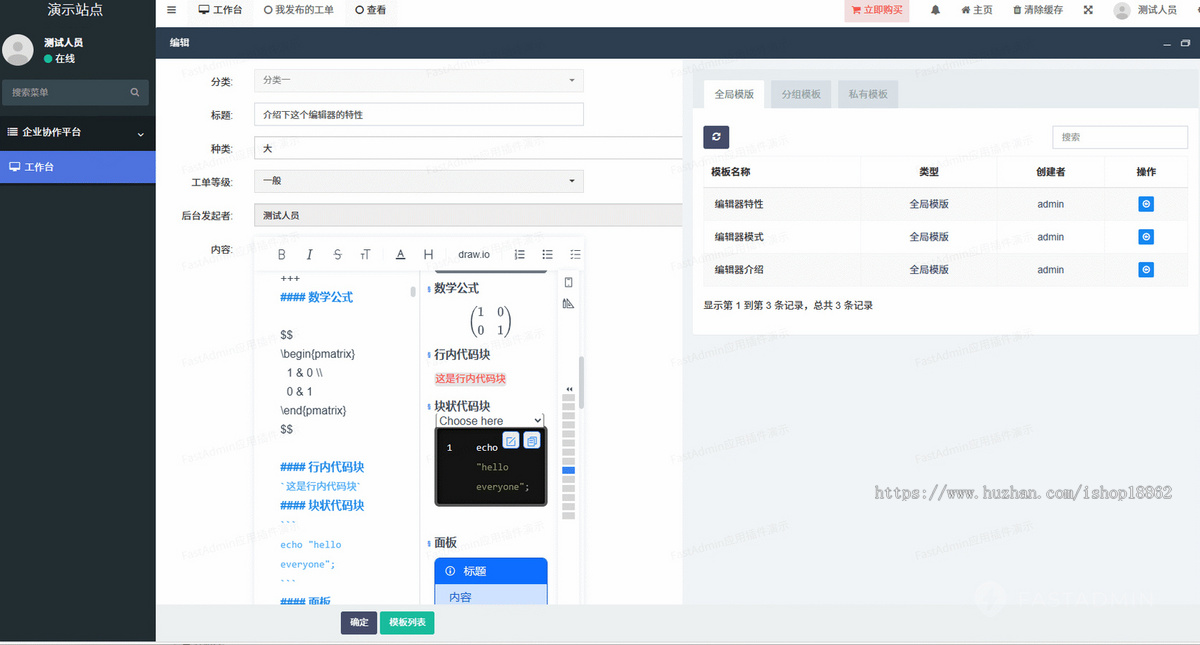Image resolution: width=1200 pixels, height=645 pixels.
Task: Expand the 企业协作平台 menu
Action: (x=78, y=132)
